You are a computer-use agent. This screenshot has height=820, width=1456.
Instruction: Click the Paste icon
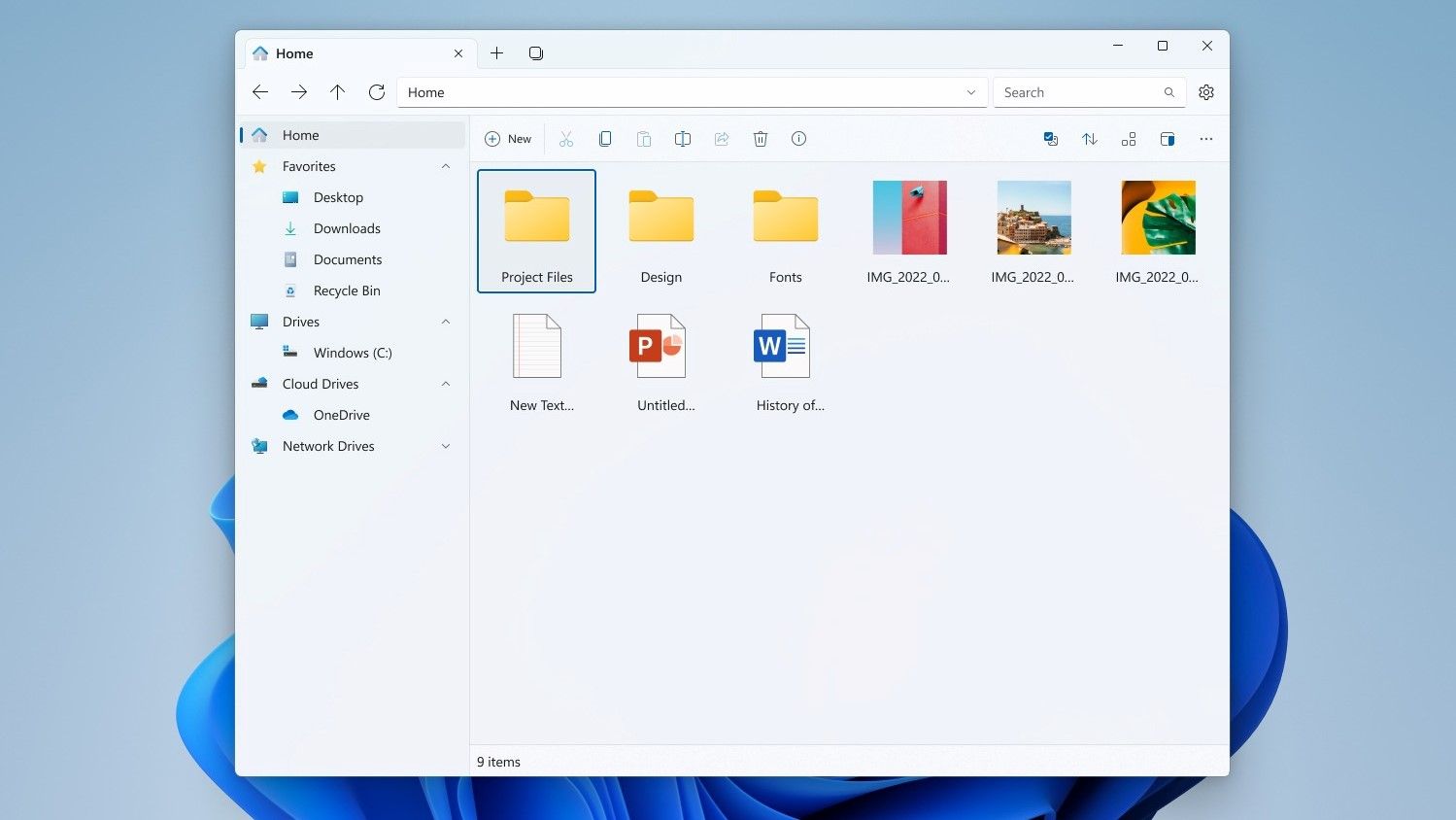(x=644, y=138)
